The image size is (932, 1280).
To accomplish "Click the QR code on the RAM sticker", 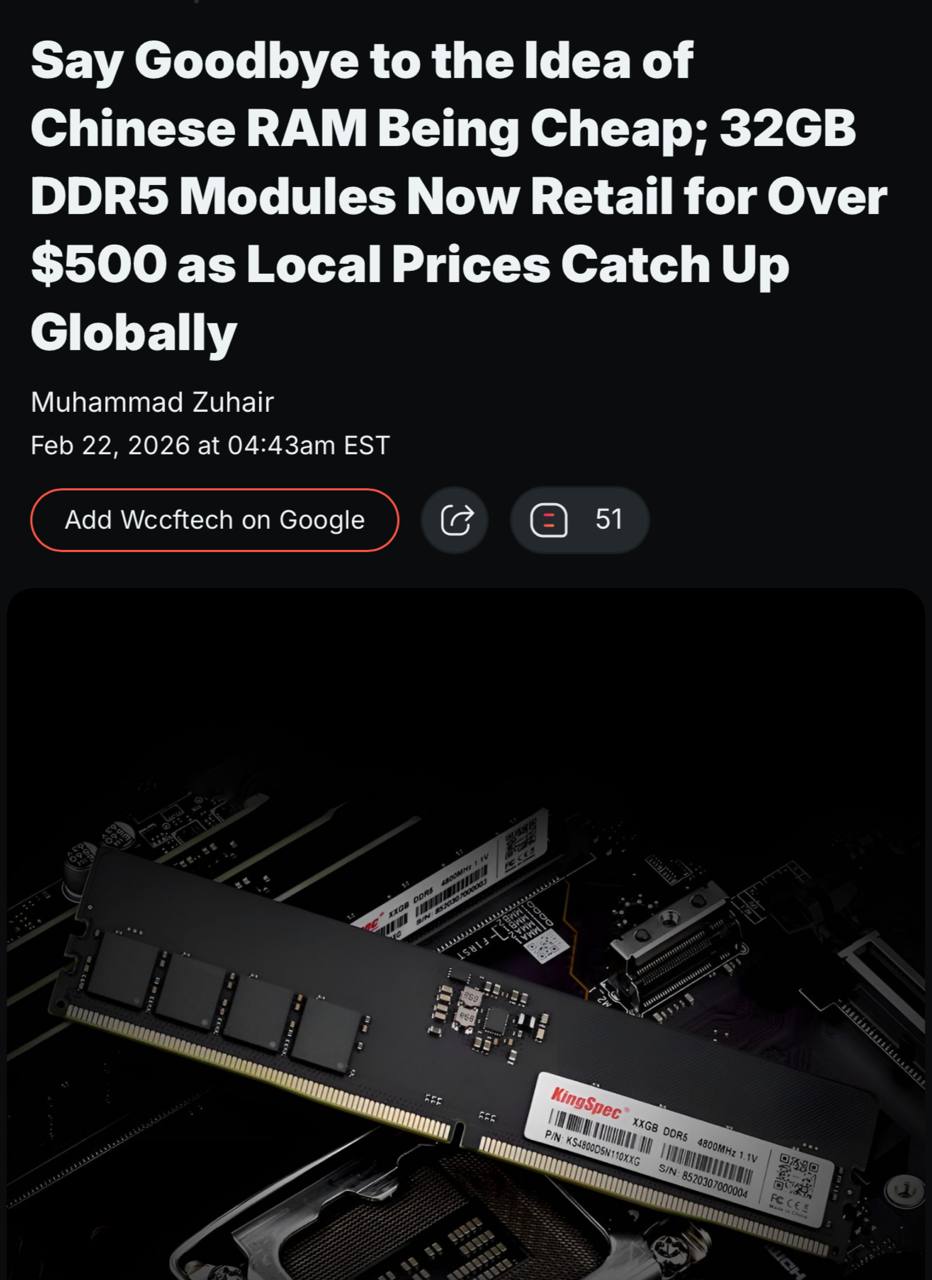I will click(x=797, y=1173).
